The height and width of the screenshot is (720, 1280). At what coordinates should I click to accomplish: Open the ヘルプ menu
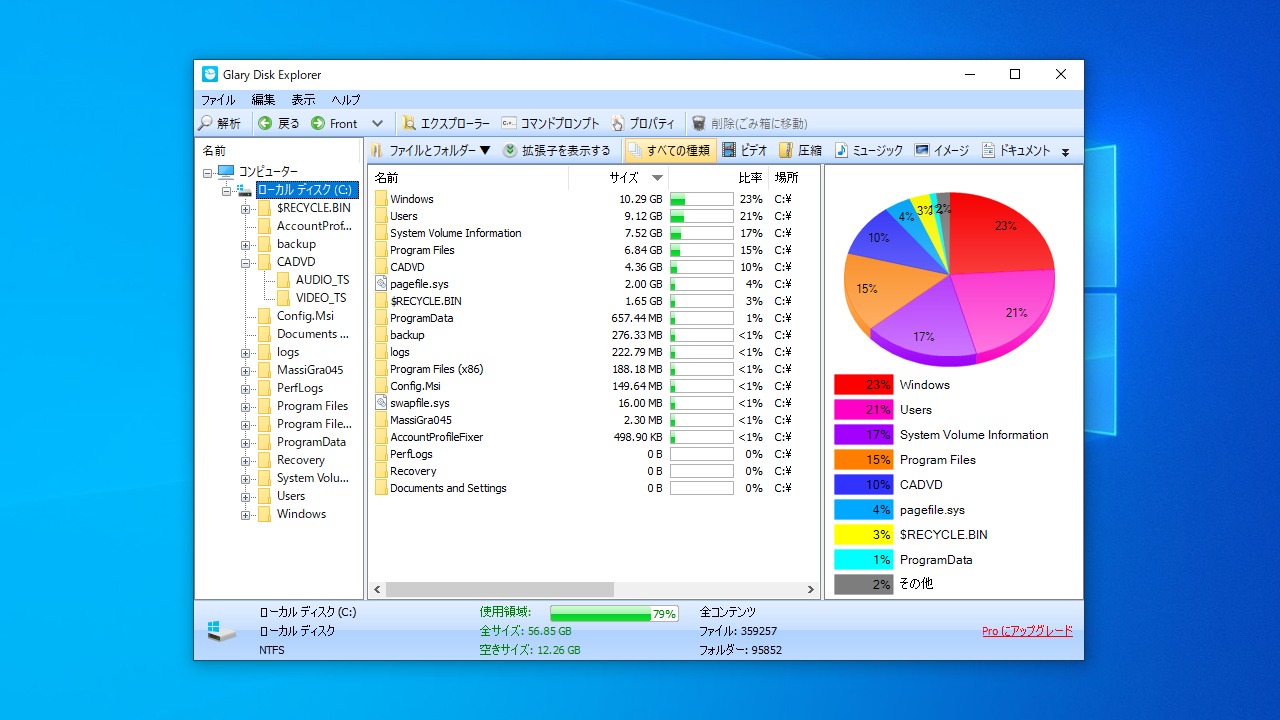[x=346, y=100]
